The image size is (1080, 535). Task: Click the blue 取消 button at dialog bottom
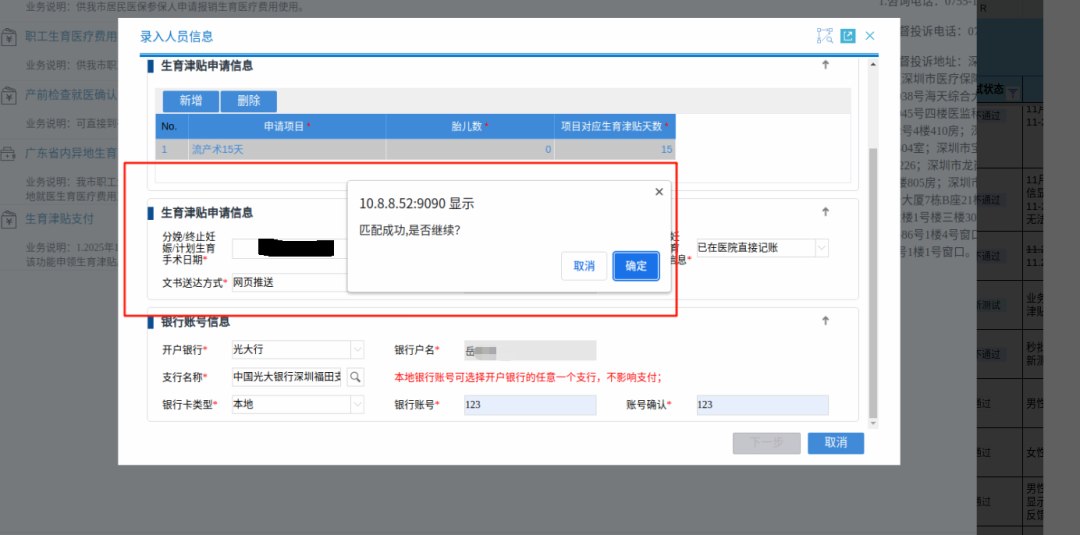point(835,442)
